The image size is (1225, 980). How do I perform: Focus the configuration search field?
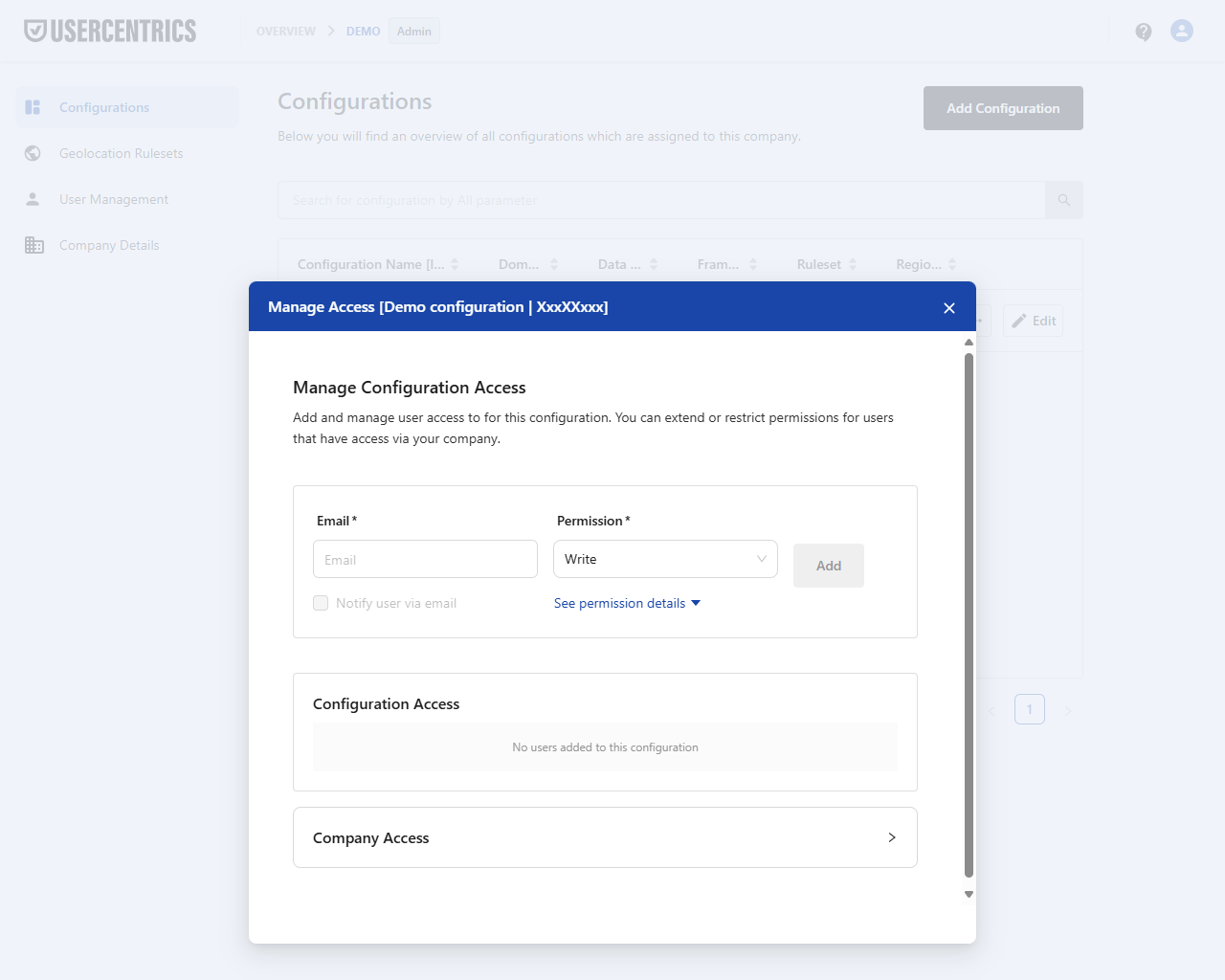[x=661, y=200]
